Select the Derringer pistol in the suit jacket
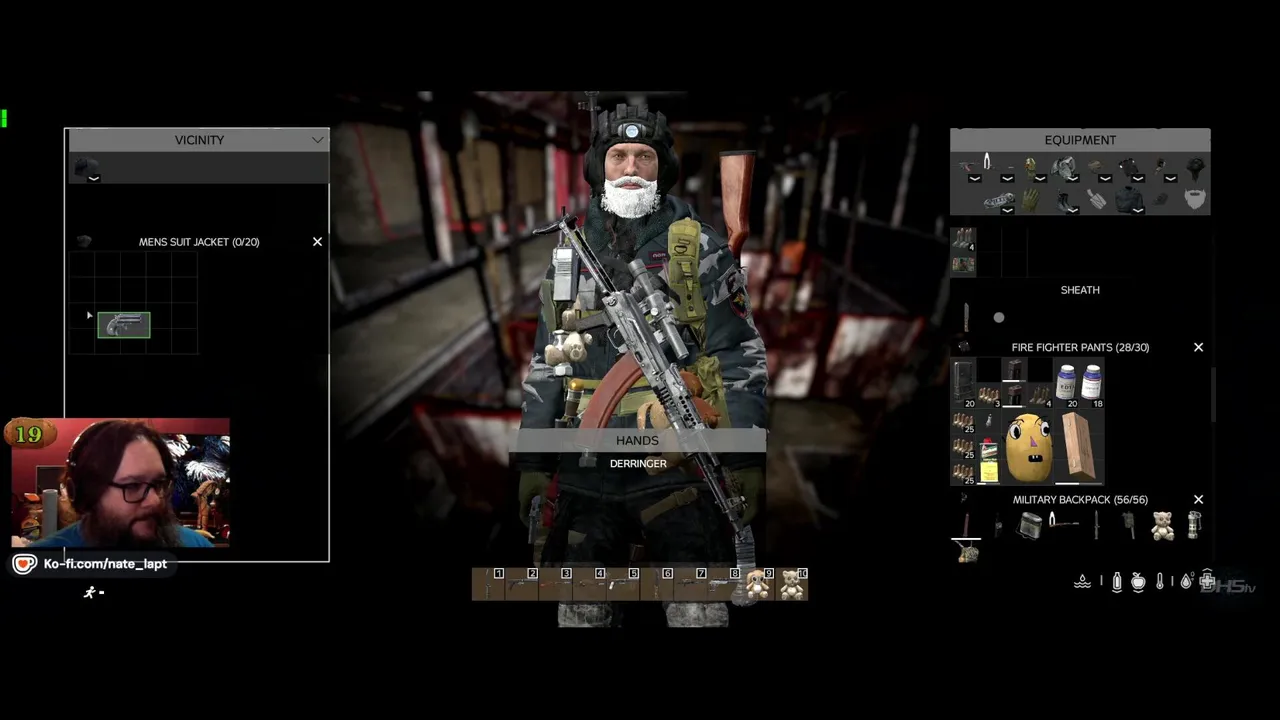This screenshot has width=1280, height=720. tap(124, 325)
